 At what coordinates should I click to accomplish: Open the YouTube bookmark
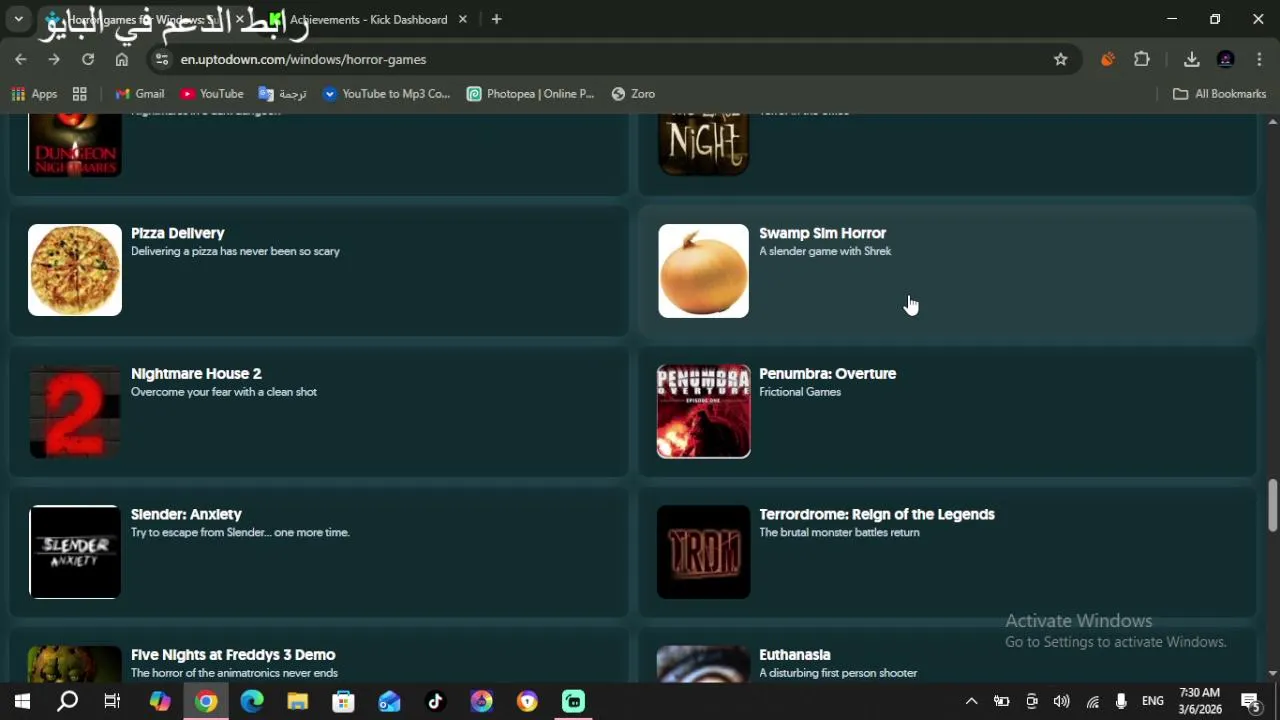[x=212, y=94]
